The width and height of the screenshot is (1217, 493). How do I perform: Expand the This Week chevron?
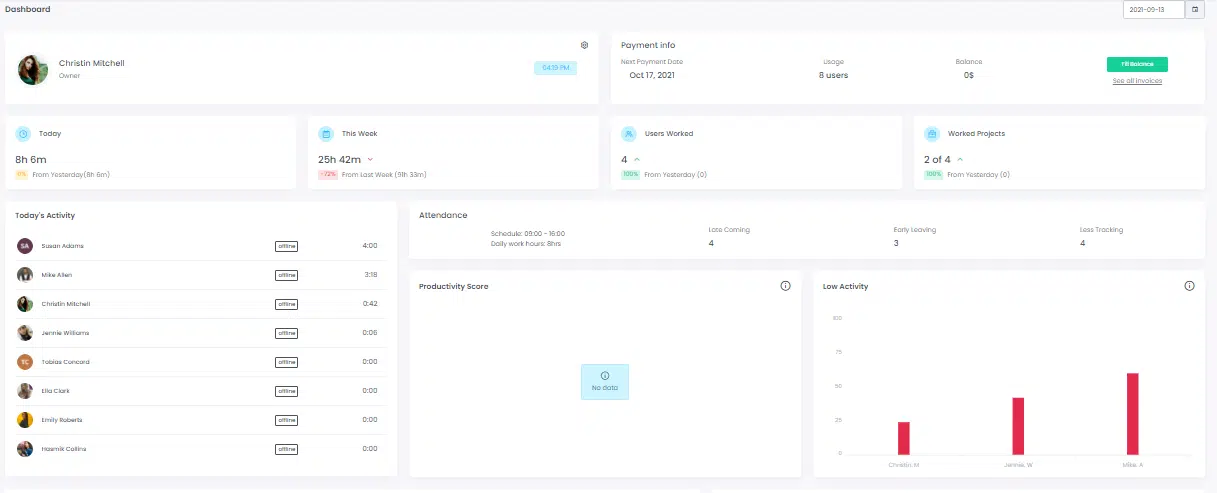[x=370, y=159]
